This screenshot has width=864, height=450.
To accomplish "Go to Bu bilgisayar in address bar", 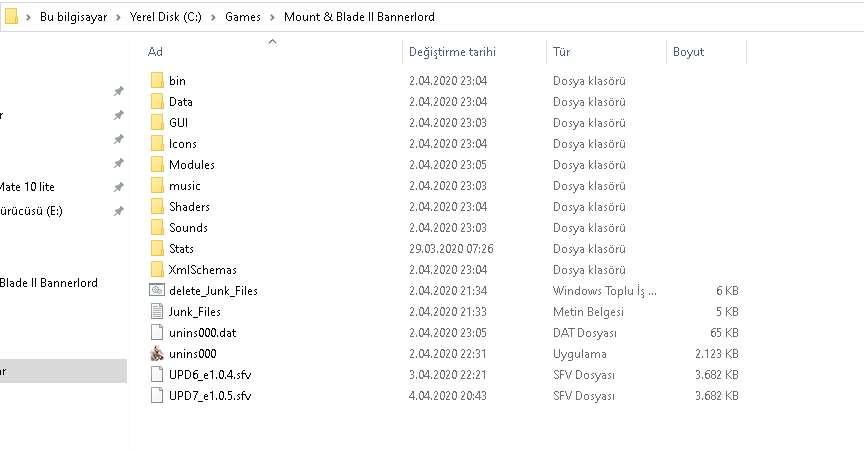I will point(73,17).
